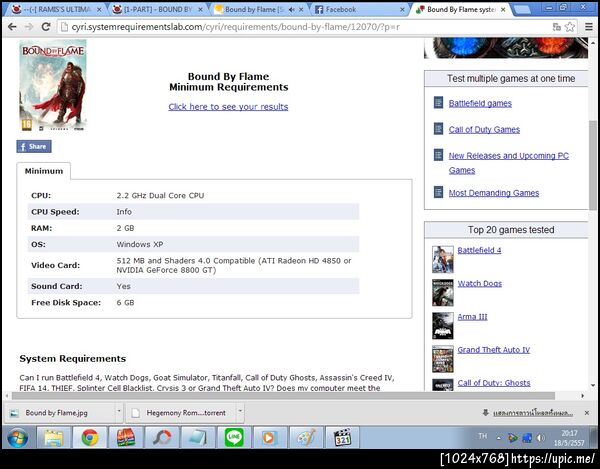Screen dimensions: 600x469
Task: Click the translate icon in the address bar
Action: pyautogui.click(x=557, y=27)
